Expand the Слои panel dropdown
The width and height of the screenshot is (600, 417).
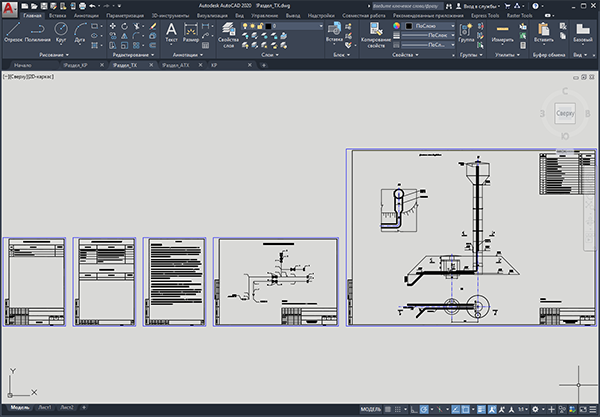(270, 55)
